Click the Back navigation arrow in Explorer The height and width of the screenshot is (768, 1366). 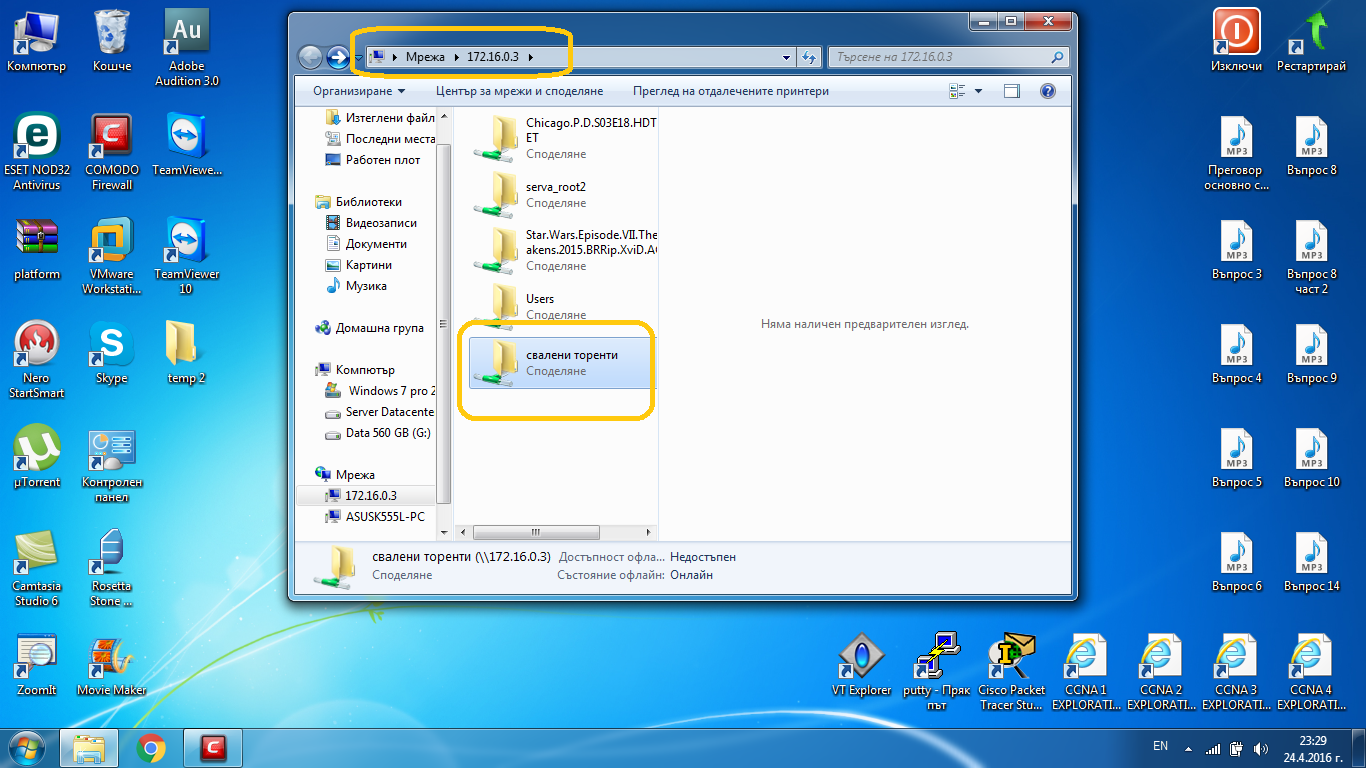(x=310, y=57)
